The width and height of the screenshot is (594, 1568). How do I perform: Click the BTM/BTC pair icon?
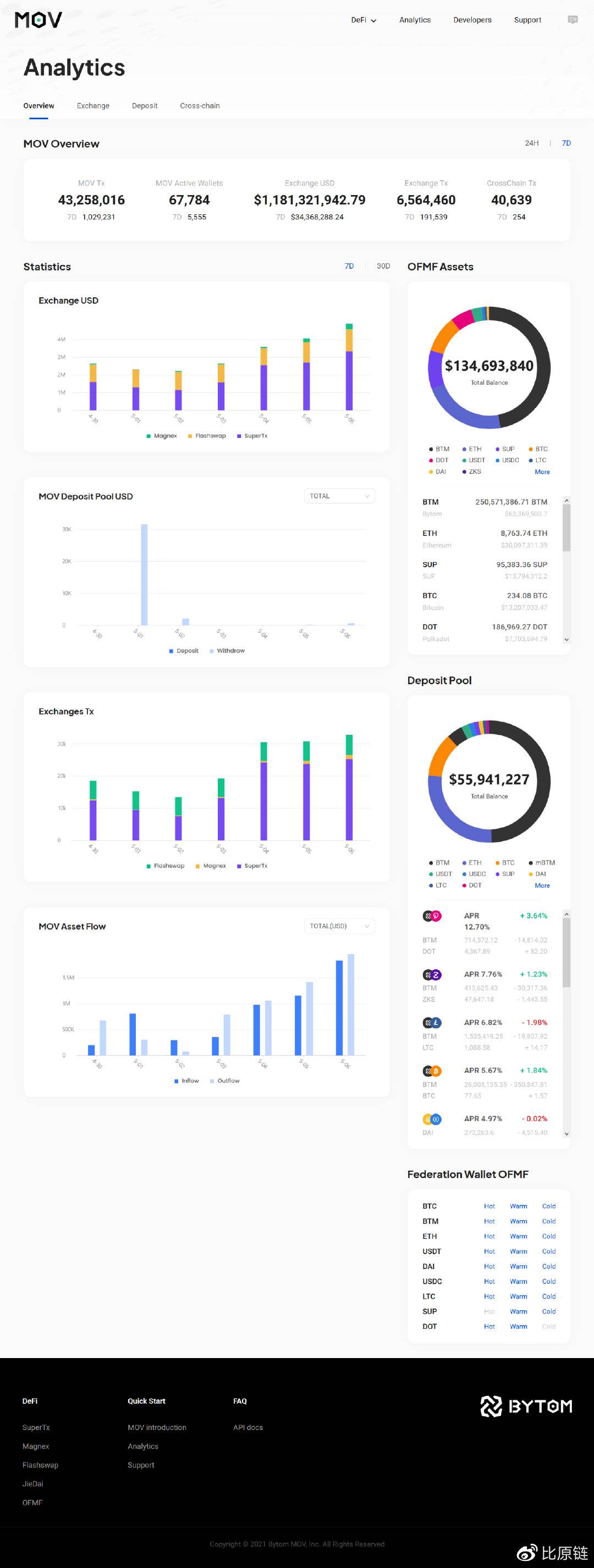pyautogui.click(x=432, y=1071)
